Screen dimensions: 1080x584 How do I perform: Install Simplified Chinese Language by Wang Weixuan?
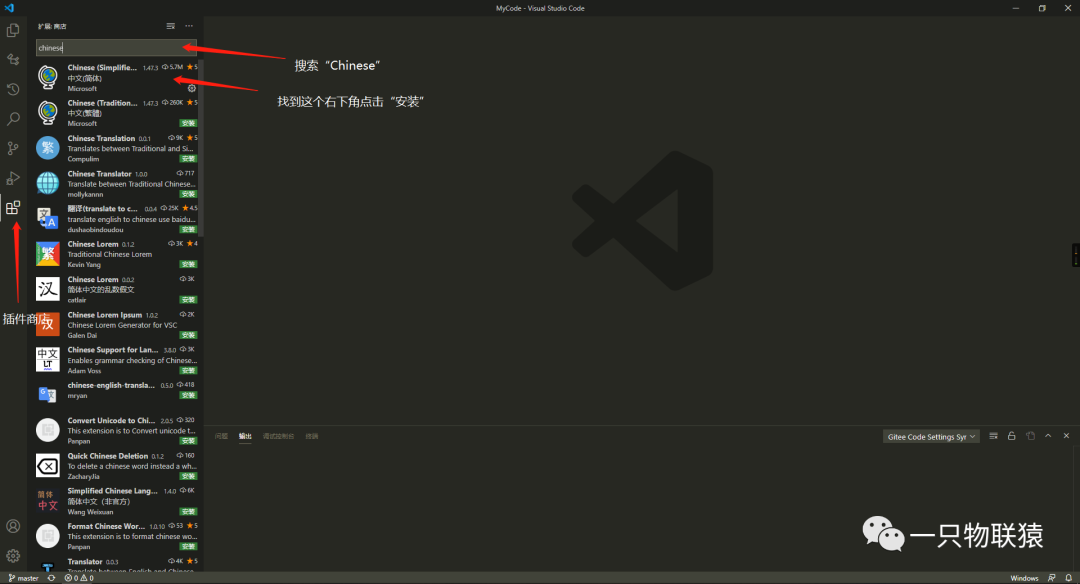click(188, 512)
